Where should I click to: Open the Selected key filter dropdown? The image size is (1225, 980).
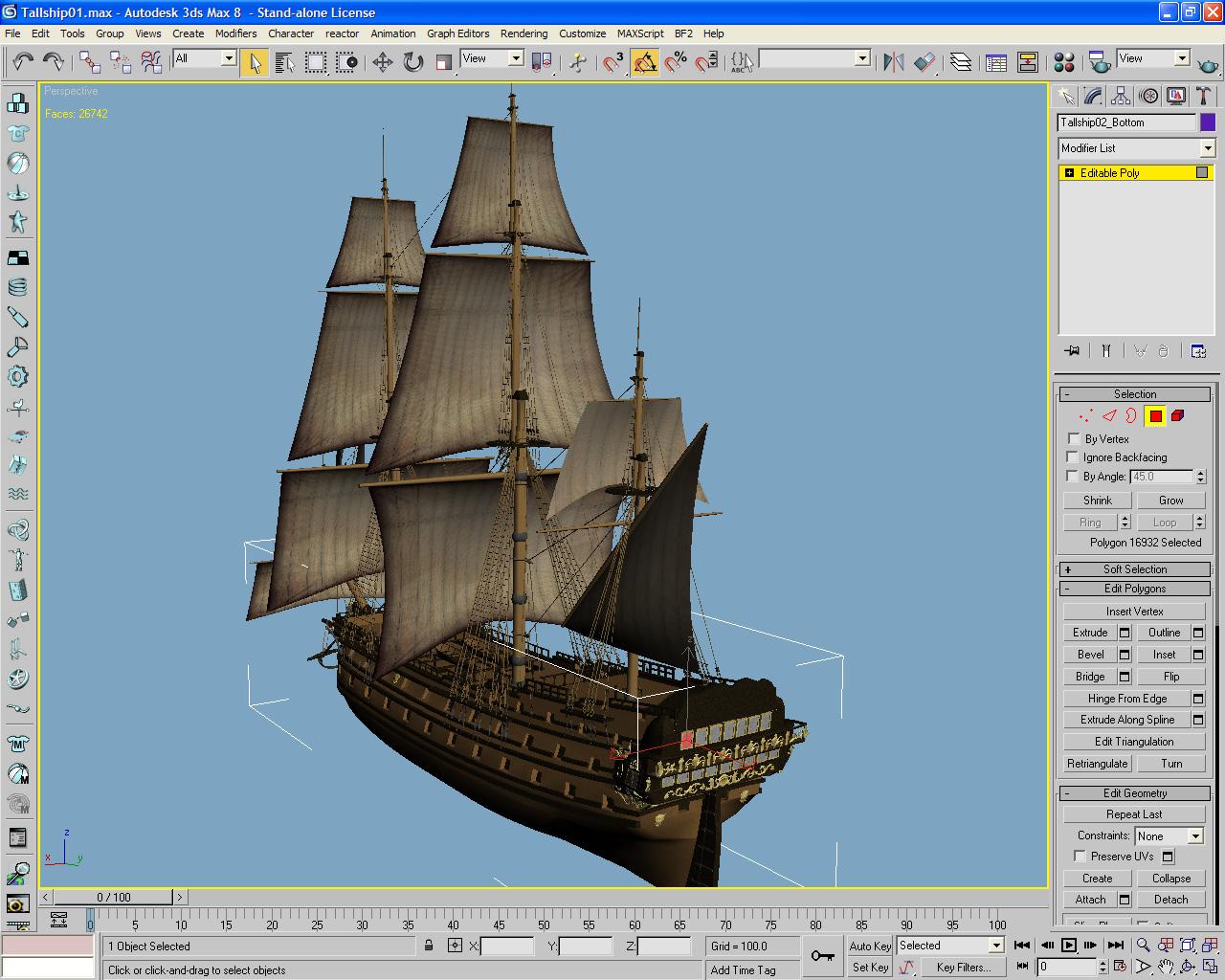pyautogui.click(x=950, y=946)
